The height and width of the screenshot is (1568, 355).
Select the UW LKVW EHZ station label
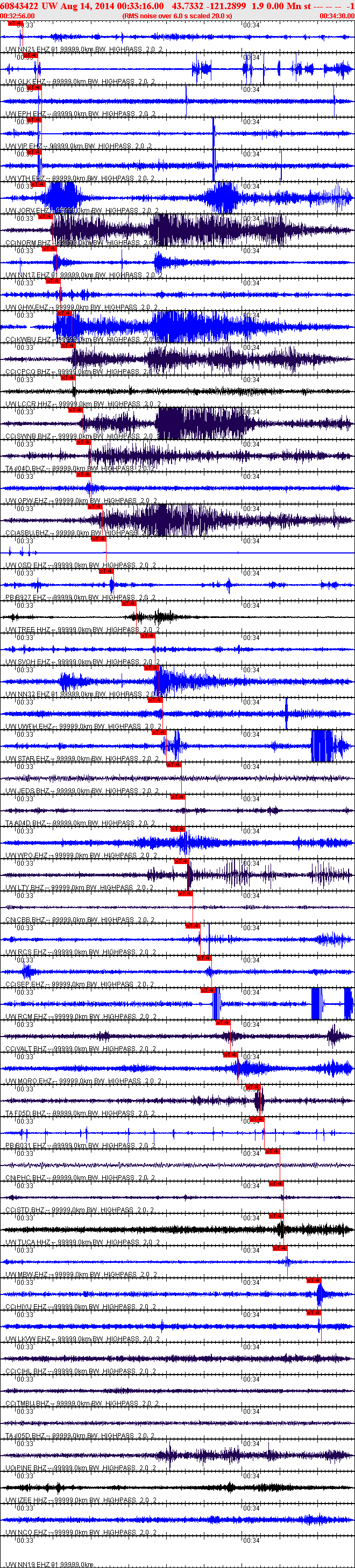pos(82,1340)
